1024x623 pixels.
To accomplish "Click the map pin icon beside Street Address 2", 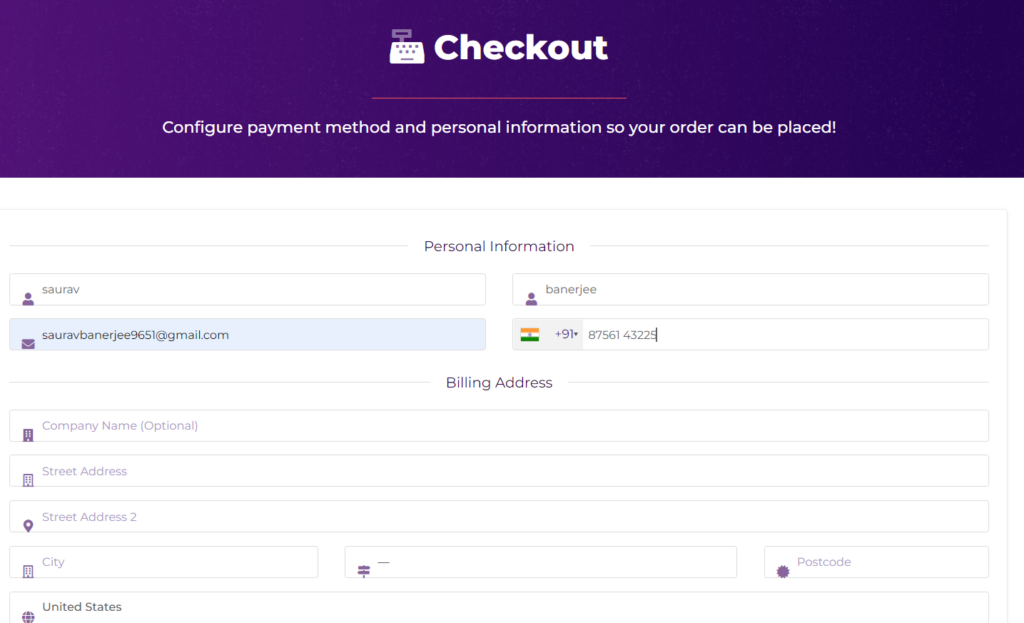I will point(28,525).
